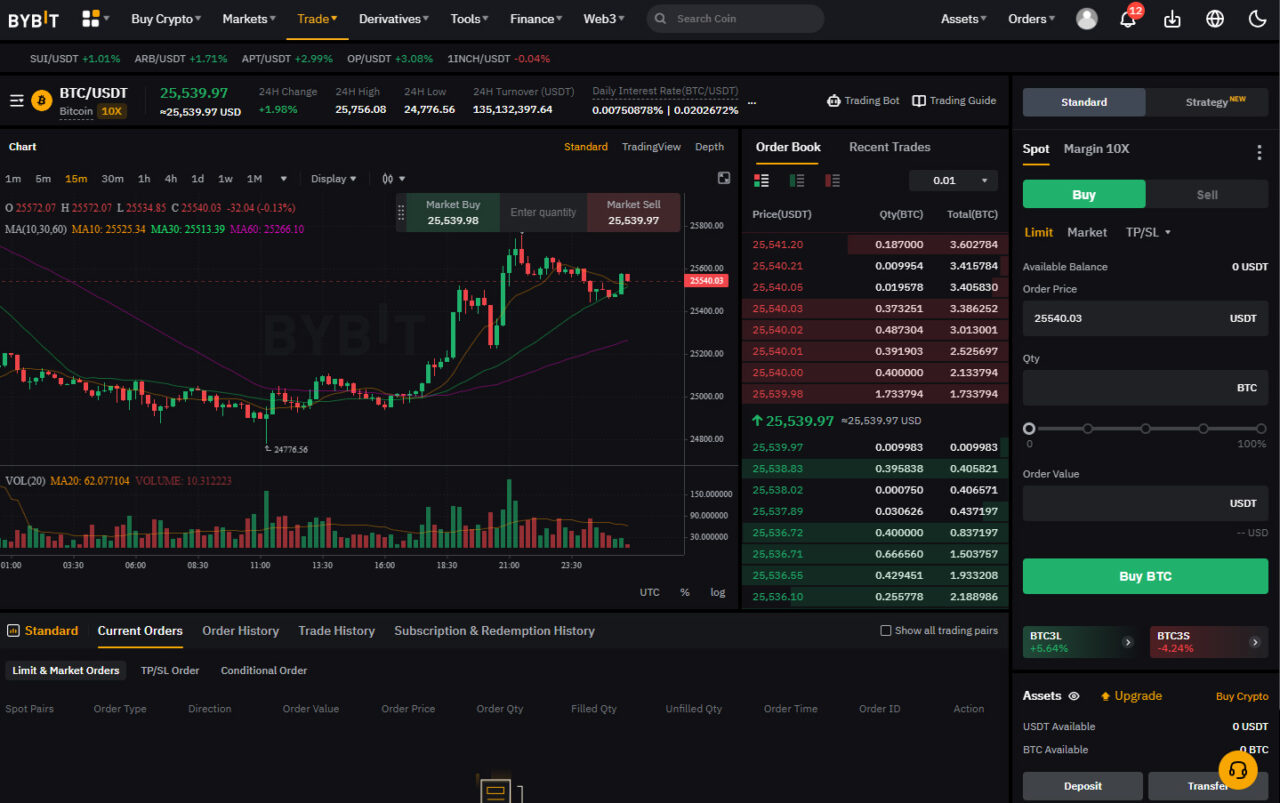
Task: Open Buy Crypto link in Assets panel
Action: click(x=1242, y=696)
